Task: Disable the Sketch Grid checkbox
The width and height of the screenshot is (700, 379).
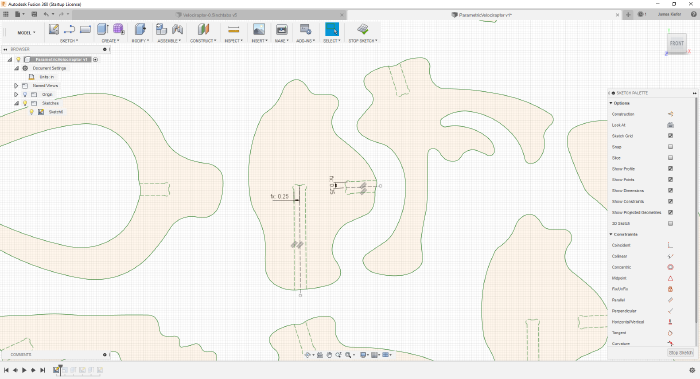Action: [670, 136]
